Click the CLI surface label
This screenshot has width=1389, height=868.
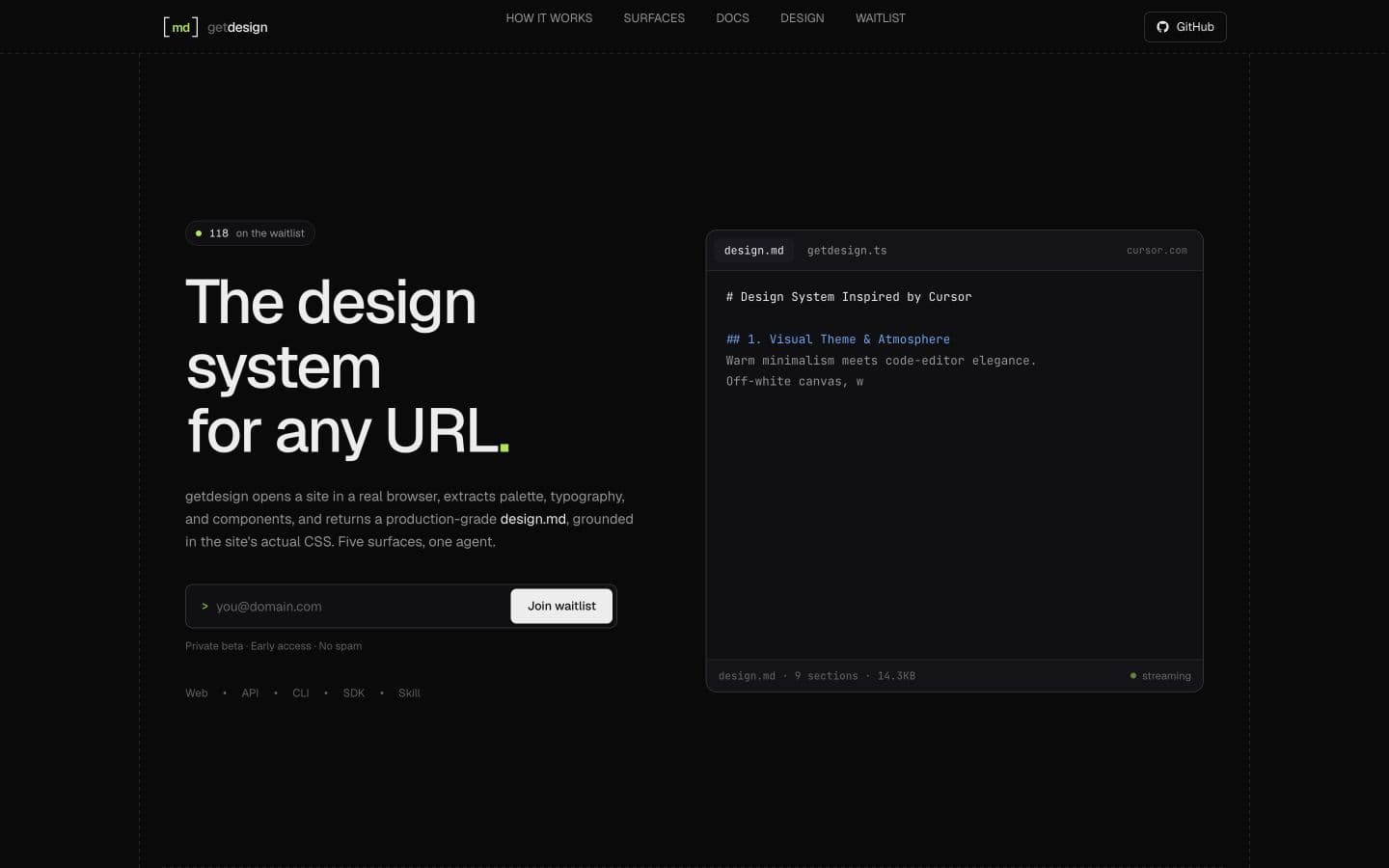[301, 693]
